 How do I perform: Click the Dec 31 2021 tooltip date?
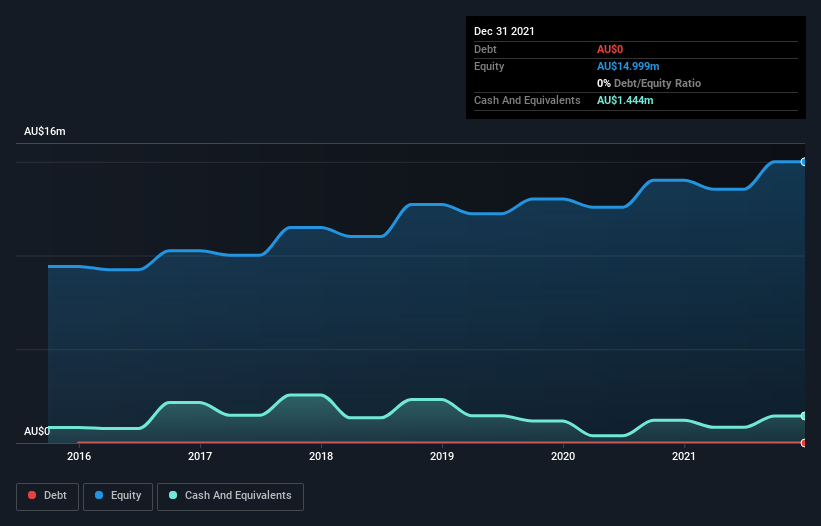pos(504,31)
